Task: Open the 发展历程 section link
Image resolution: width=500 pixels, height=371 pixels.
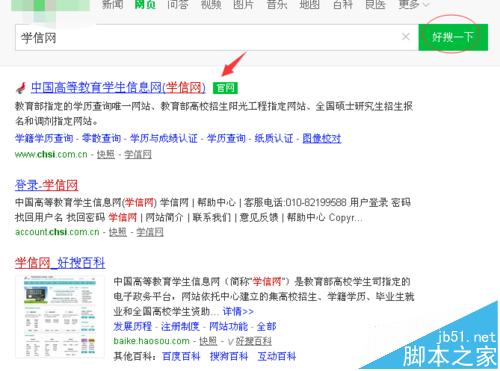Action: tap(133, 326)
